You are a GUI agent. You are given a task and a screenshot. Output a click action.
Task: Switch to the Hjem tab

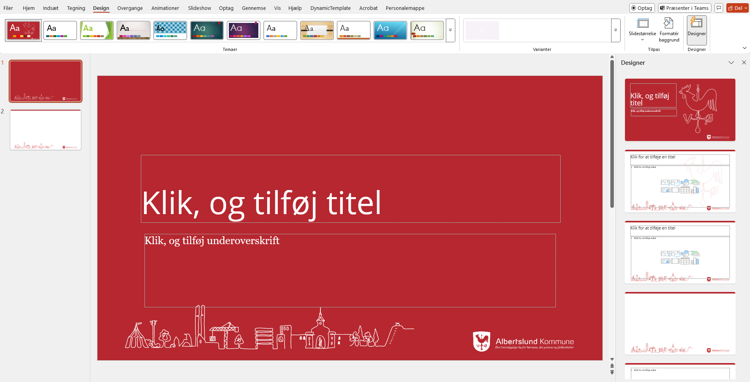pyautogui.click(x=29, y=8)
